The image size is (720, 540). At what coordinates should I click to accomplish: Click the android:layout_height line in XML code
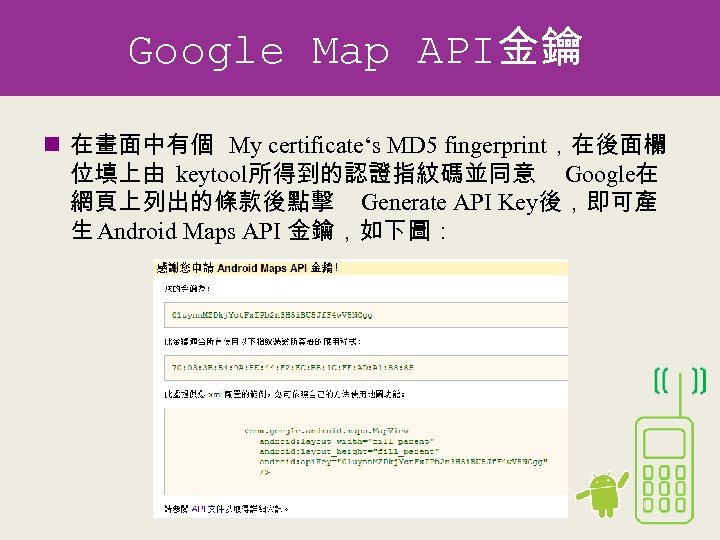[349, 451]
